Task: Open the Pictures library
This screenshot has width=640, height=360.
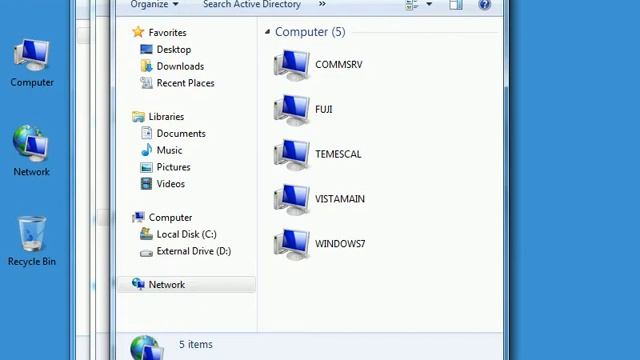Action: [x=173, y=167]
